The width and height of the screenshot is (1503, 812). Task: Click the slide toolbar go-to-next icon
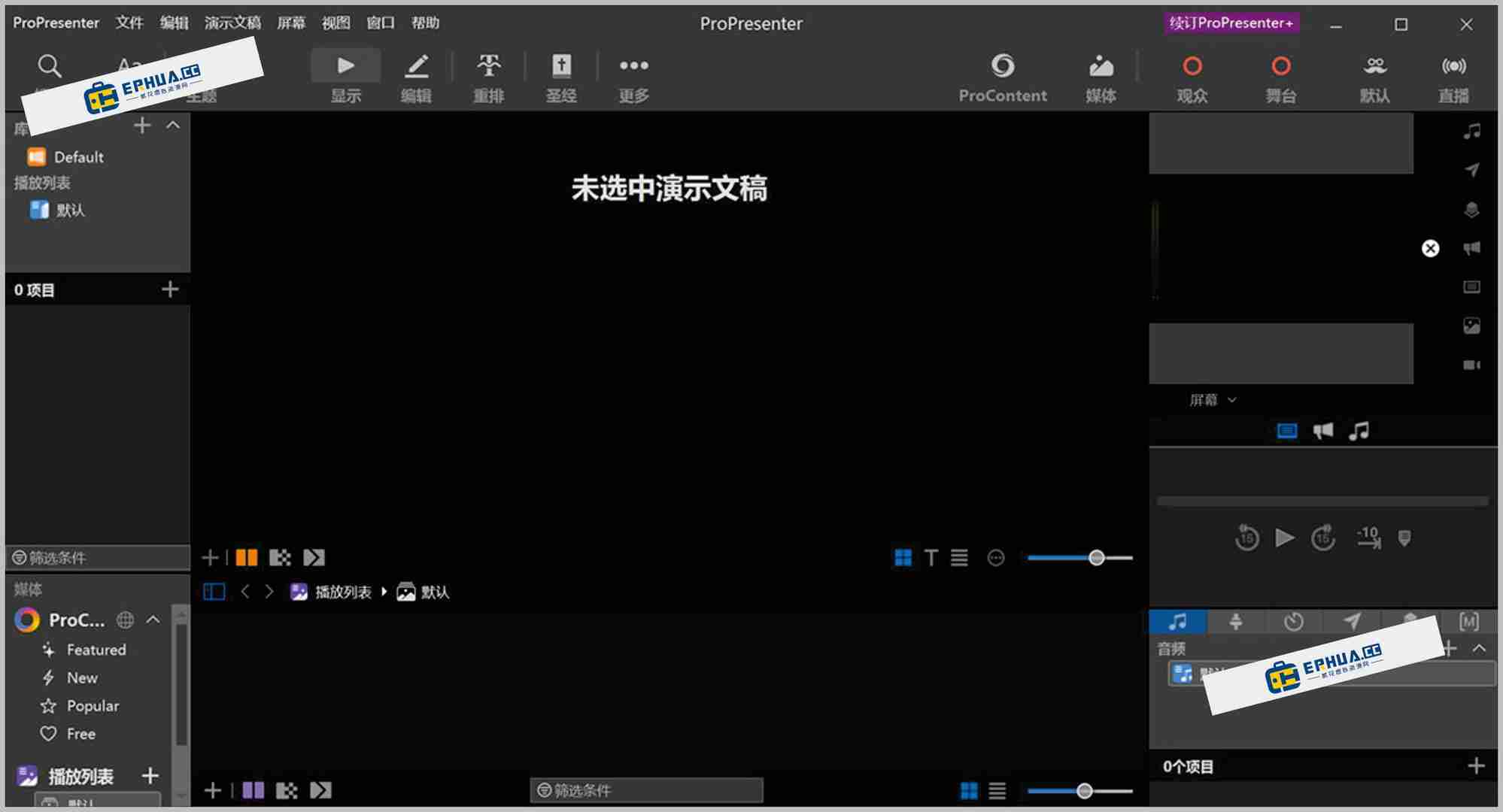pos(314,558)
